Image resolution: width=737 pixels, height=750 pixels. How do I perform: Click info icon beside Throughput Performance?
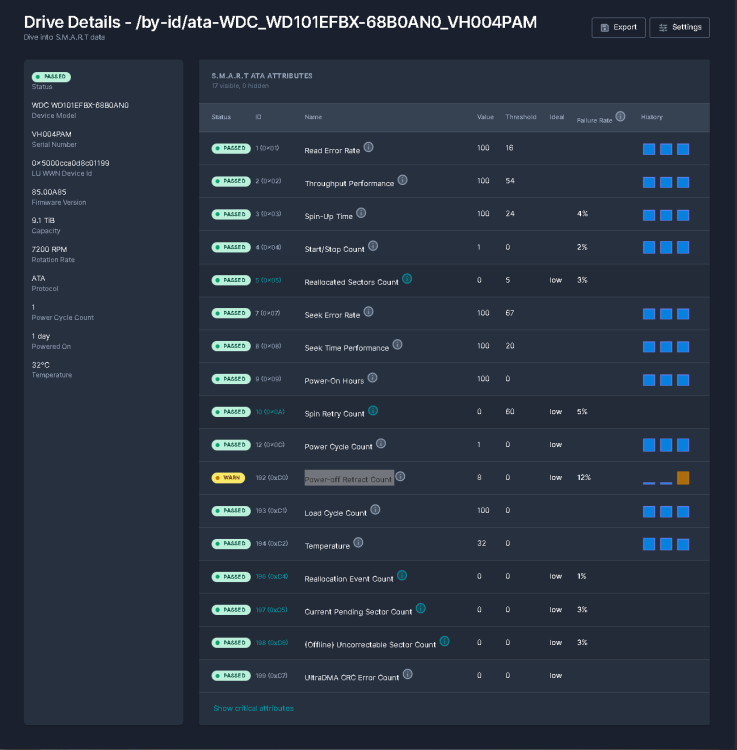point(403,180)
